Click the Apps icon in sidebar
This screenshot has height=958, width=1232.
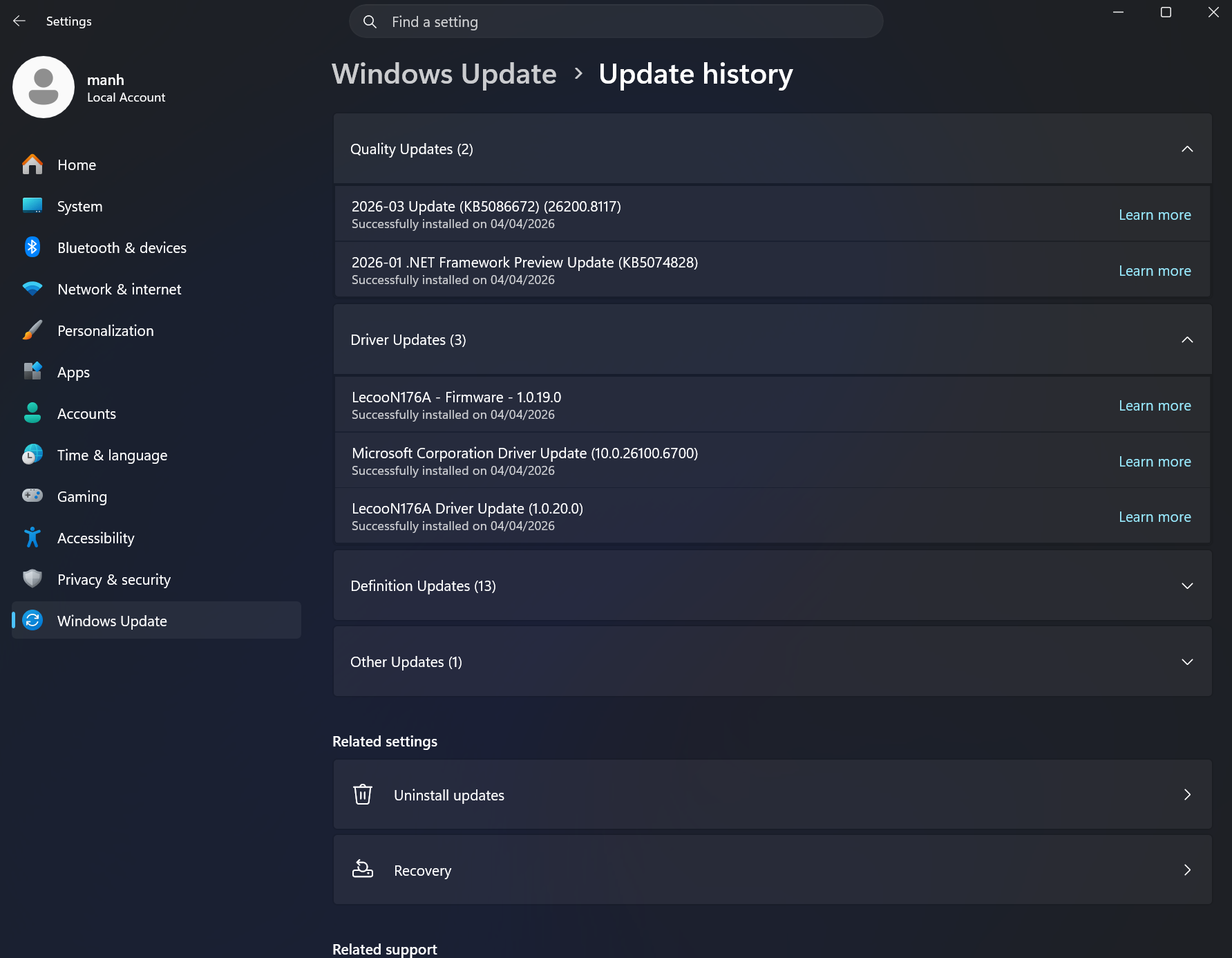click(32, 372)
